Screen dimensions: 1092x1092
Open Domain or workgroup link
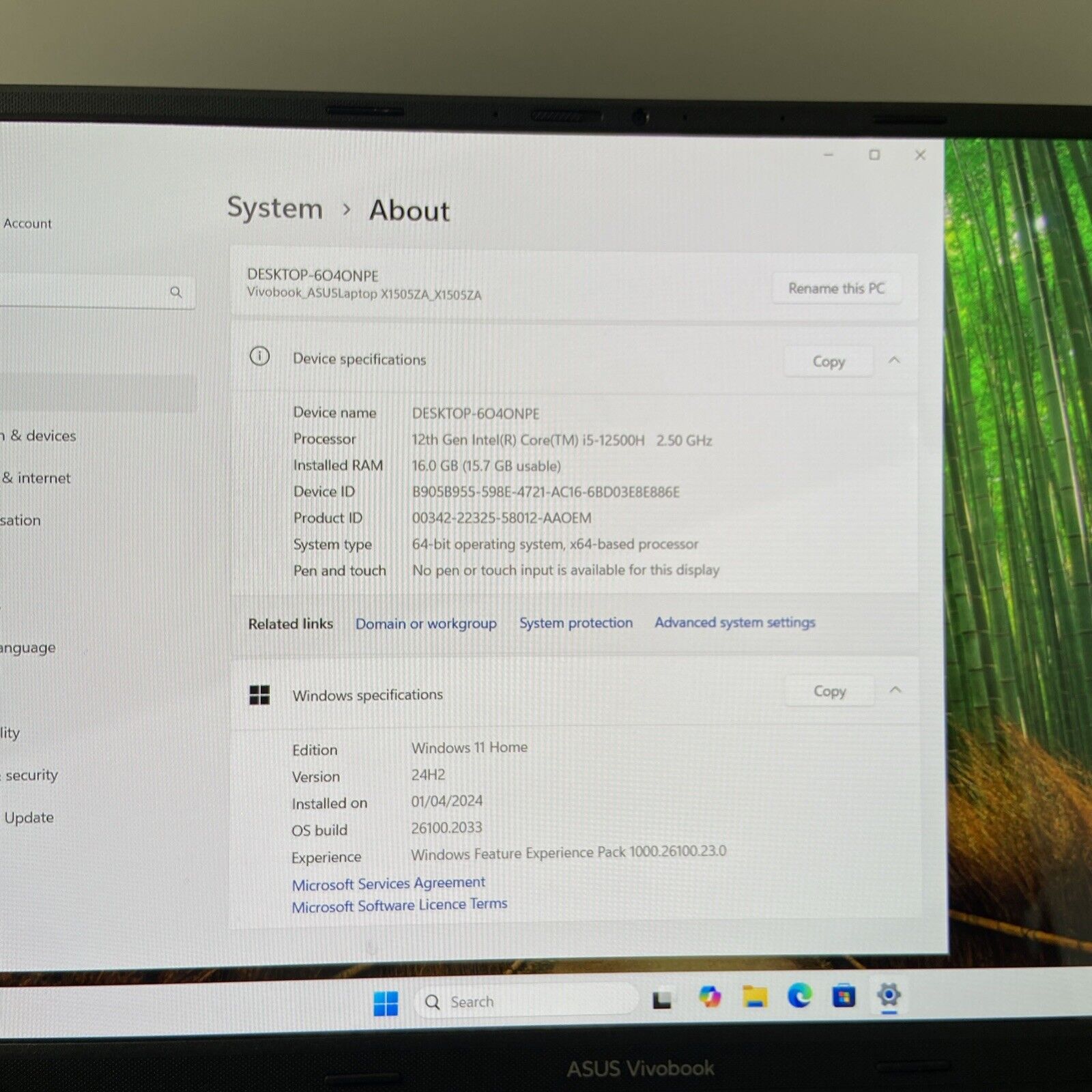[x=426, y=624]
